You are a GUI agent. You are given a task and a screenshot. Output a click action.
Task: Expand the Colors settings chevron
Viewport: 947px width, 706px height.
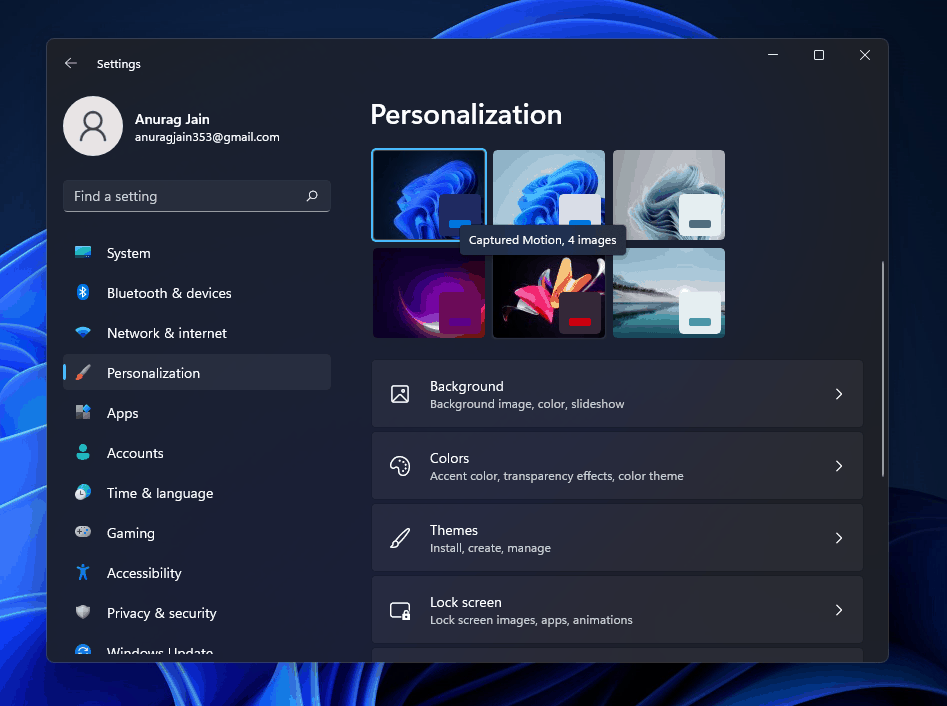839,466
